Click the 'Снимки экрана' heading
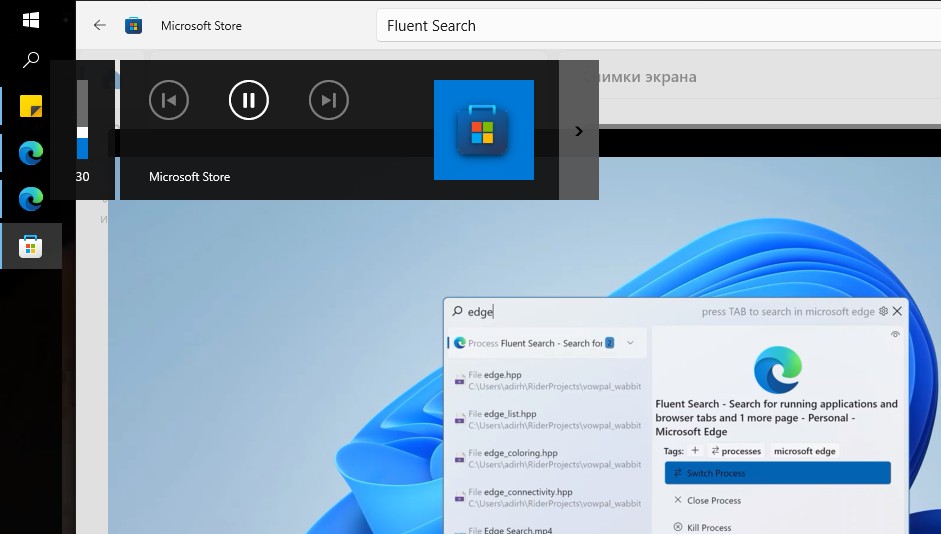 click(x=640, y=77)
